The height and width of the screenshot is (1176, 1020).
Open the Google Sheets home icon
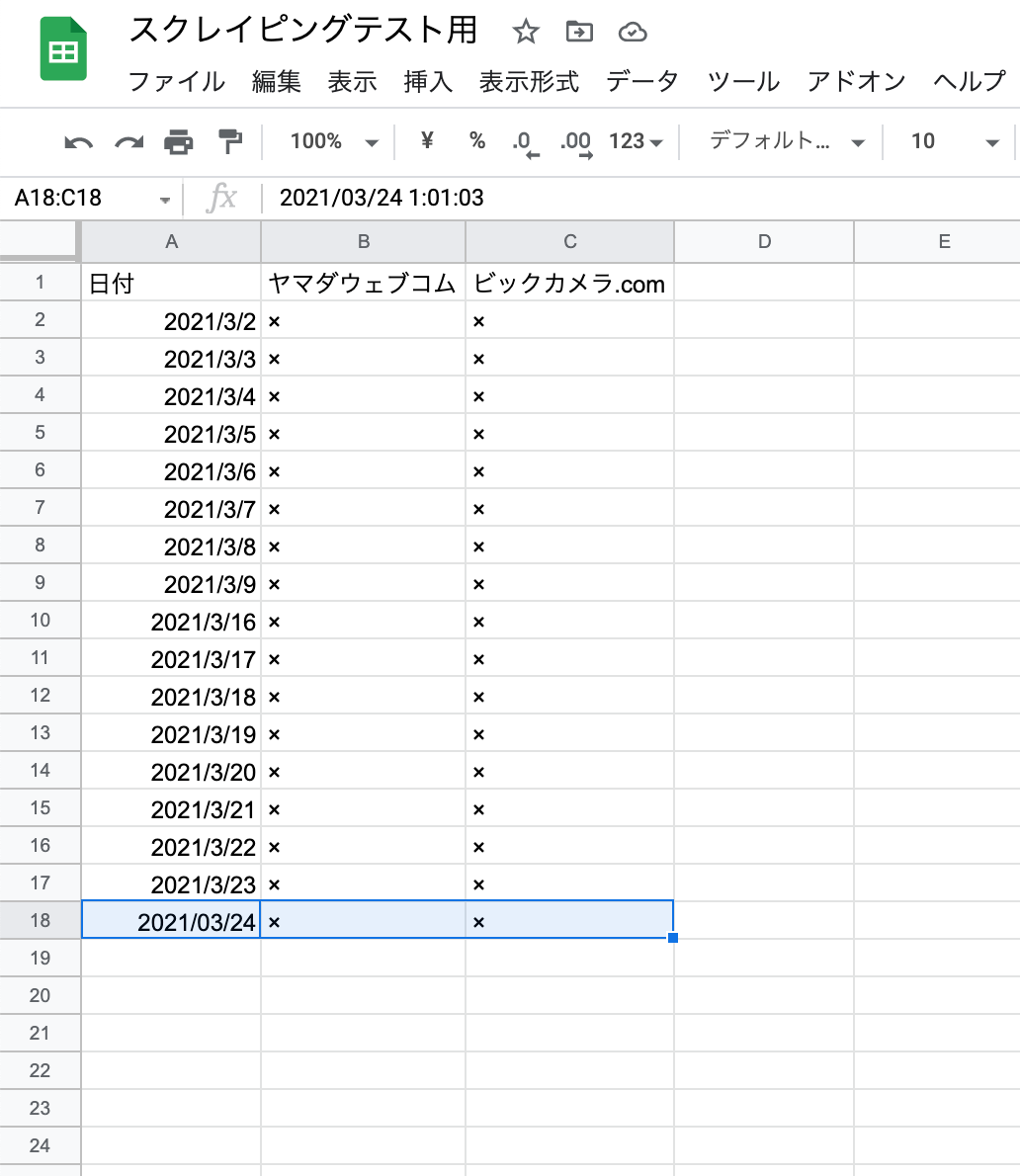click(63, 48)
